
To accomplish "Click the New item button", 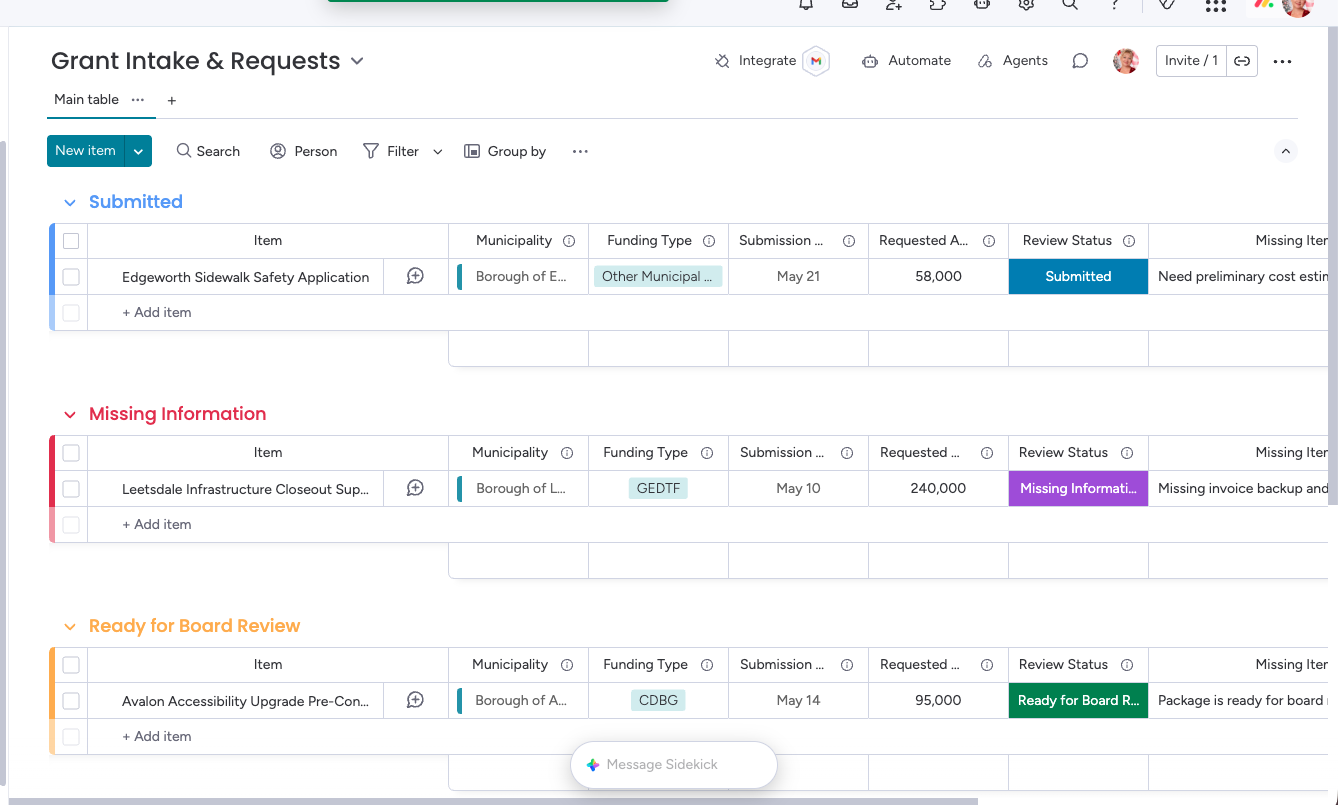I will (x=85, y=151).
